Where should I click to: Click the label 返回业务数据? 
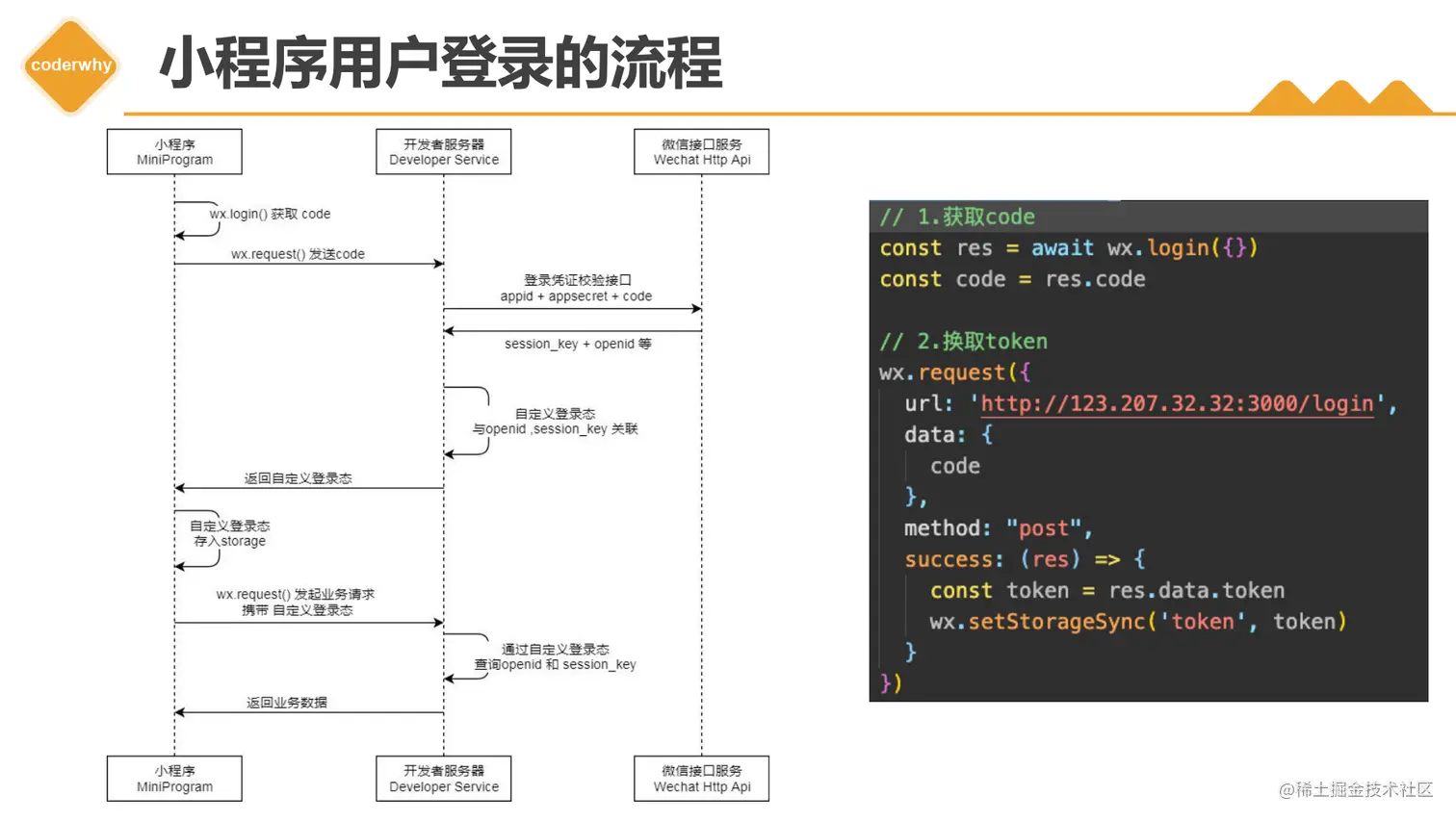coord(287,703)
